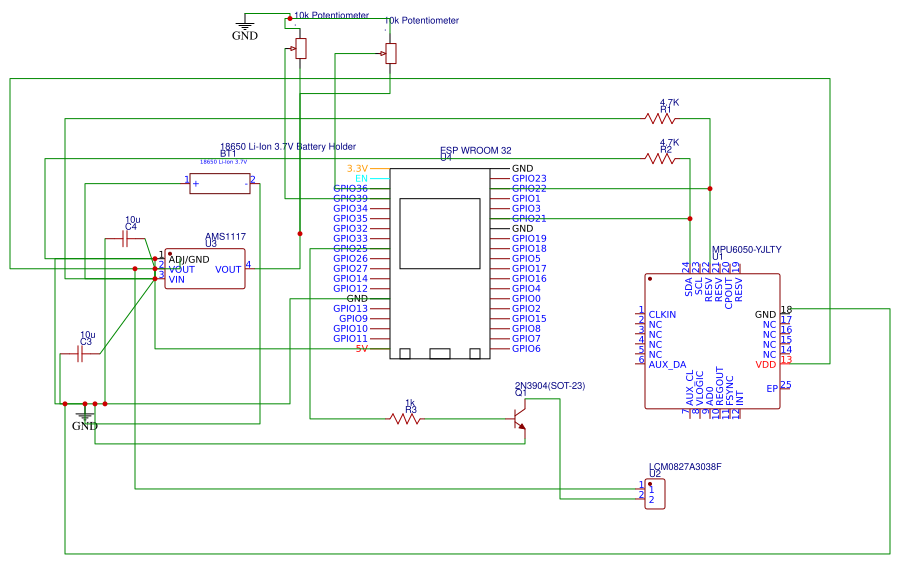Select the C3 10u capacitor symbol
The height and width of the screenshot is (564, 900).
[x=80, y=354]
